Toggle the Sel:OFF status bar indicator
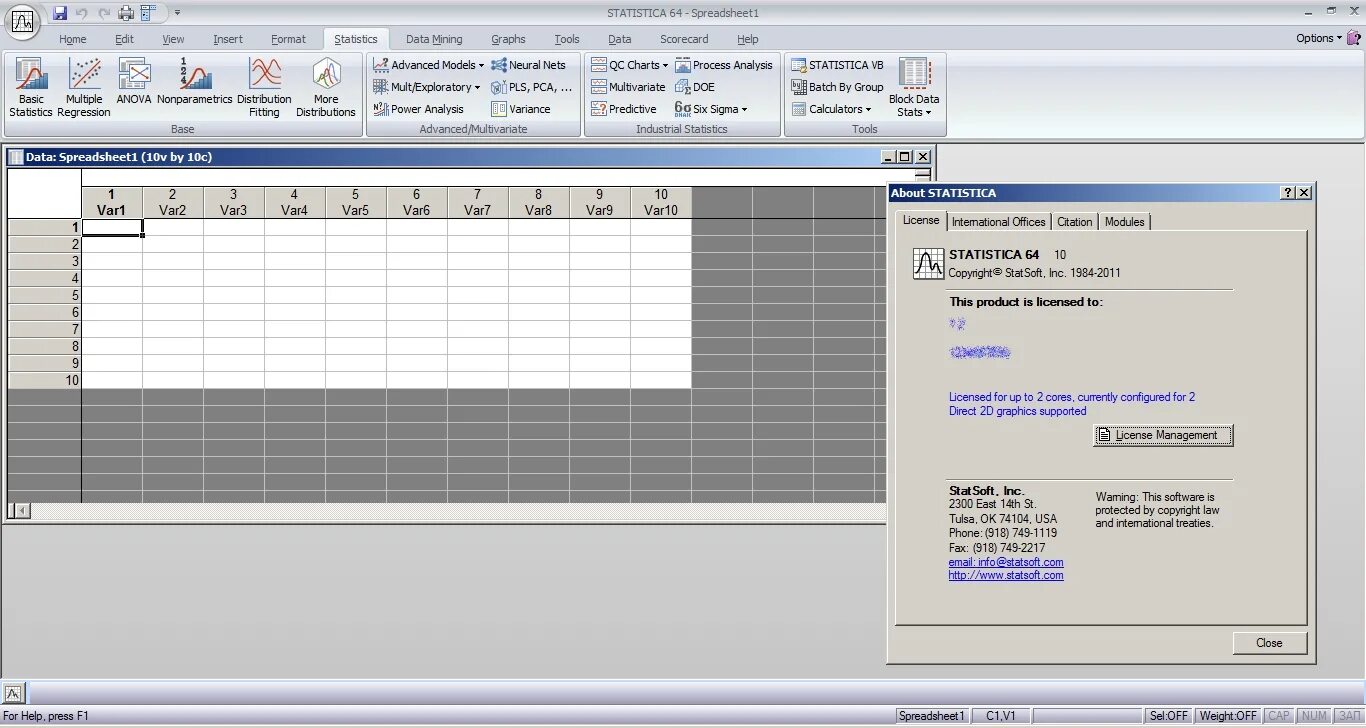This screenshot has width=1366, height=728. click(x=1169, y=716)
